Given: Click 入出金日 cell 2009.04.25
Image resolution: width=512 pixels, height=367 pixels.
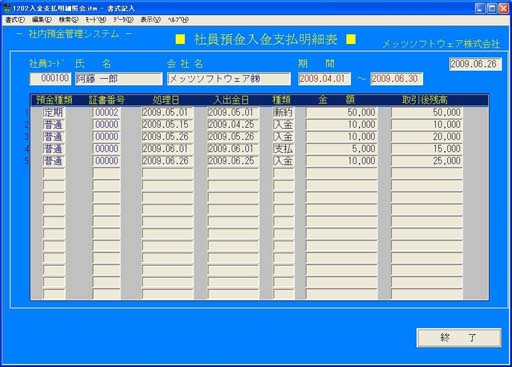Looking at the screenshot, I should [233, 125].
